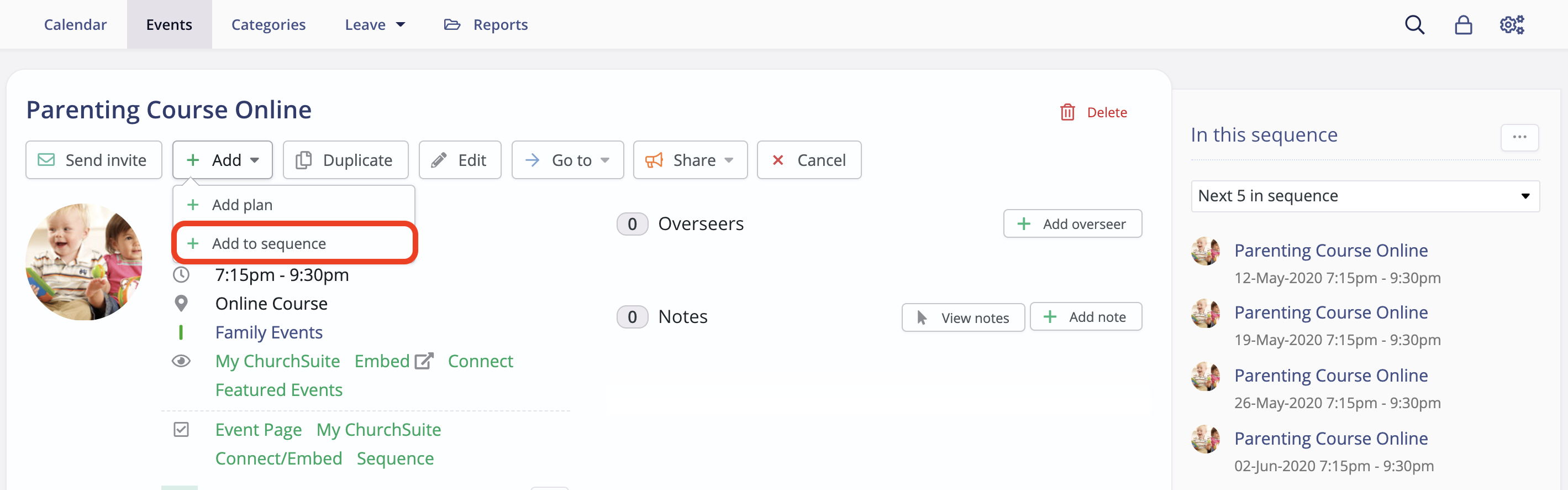Click the Embed external link icon
The height and width of the screenshot is (490, 1568).
(424, 361)
